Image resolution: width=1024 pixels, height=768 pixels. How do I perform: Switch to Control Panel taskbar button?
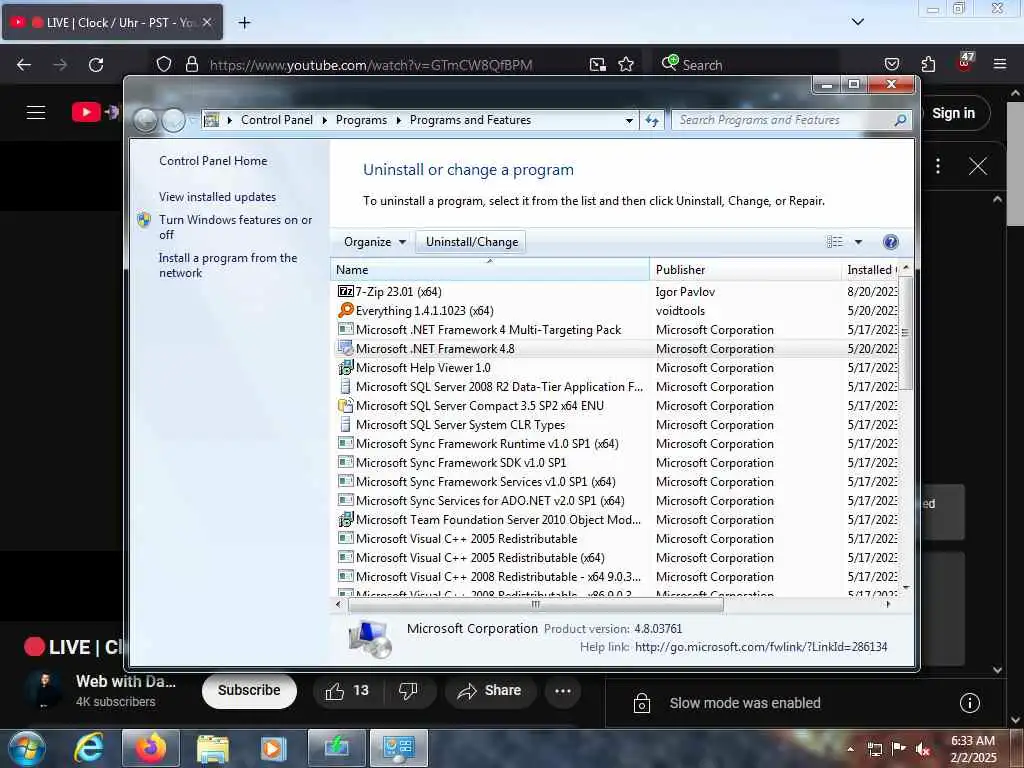[399, 748]
